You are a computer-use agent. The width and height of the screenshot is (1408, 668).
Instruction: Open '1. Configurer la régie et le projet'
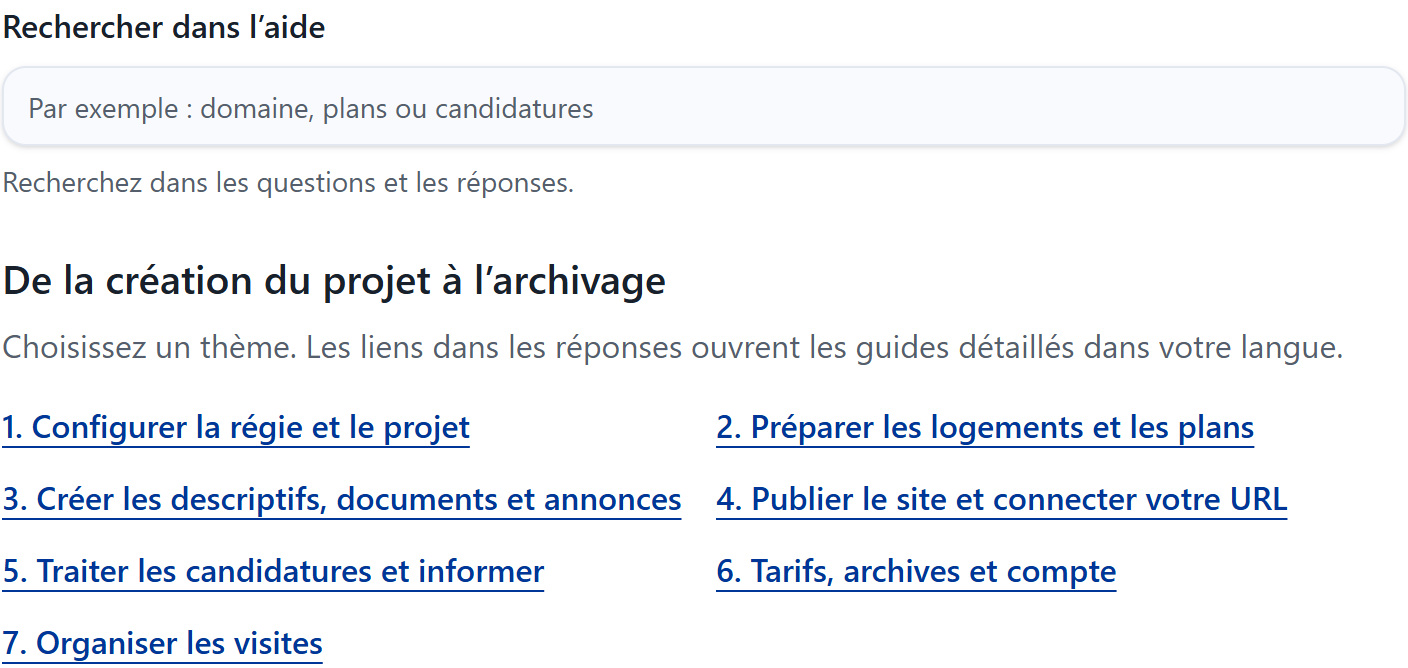[236, 428]
